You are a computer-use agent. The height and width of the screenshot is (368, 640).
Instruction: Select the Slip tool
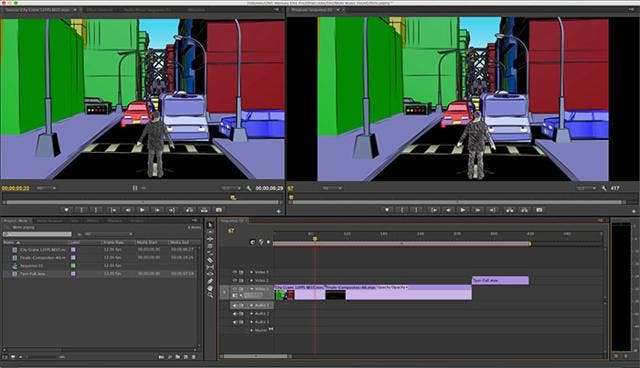point(210,267)
